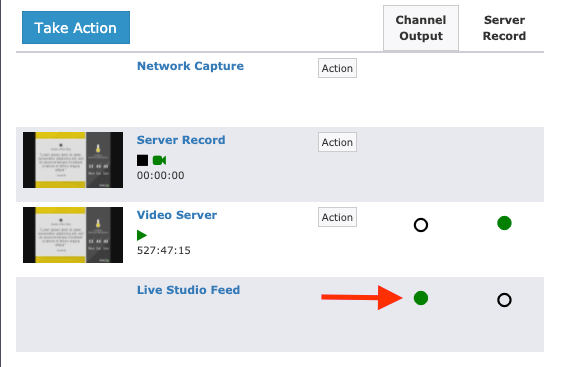Image resolution: width=564 pixels, height=367 pixels.
Task: Click the Server Record preview thumbnail
Action: tap(73, 160)
